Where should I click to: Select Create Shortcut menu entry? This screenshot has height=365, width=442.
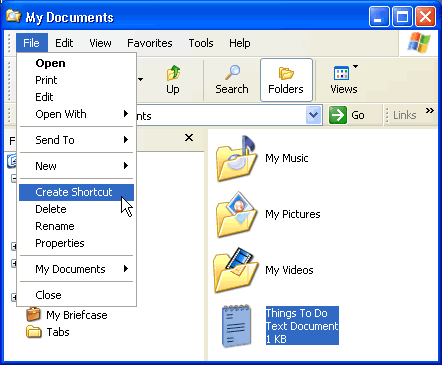pos(76,192)
